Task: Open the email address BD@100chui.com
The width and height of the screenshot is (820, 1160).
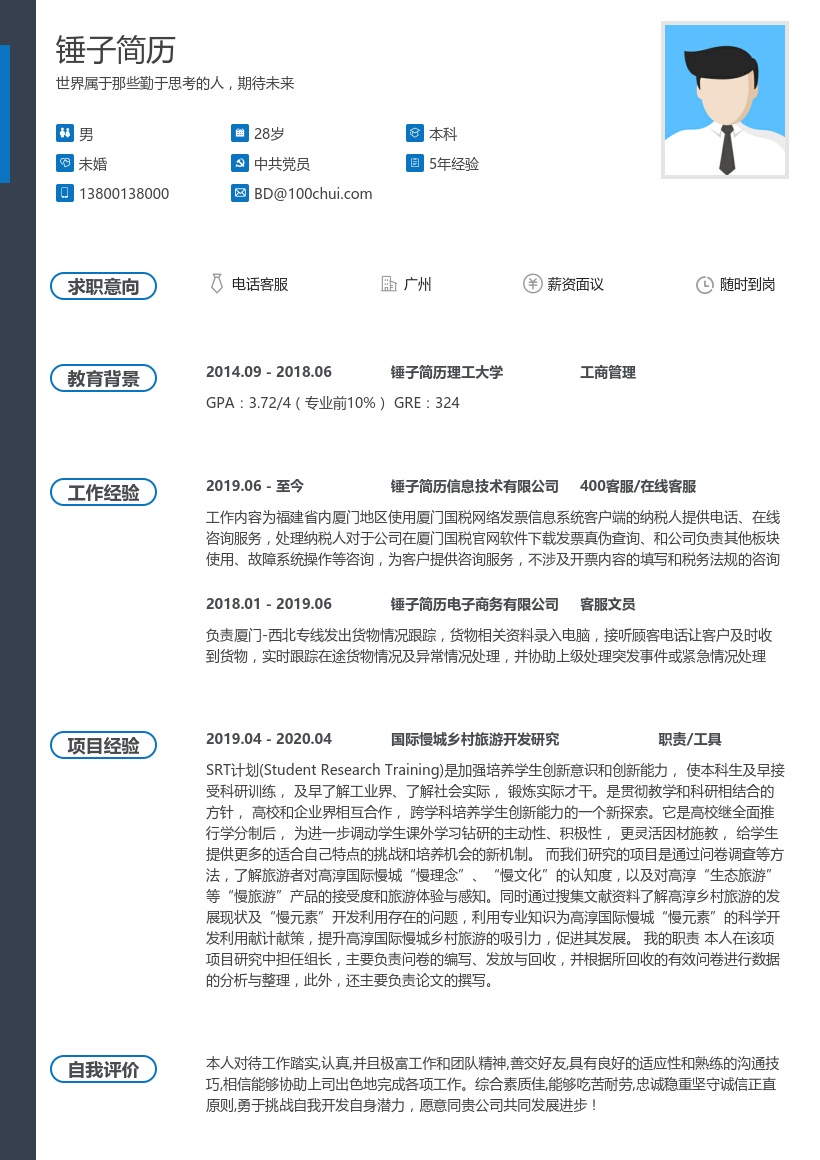Action: tap(312, 193)
